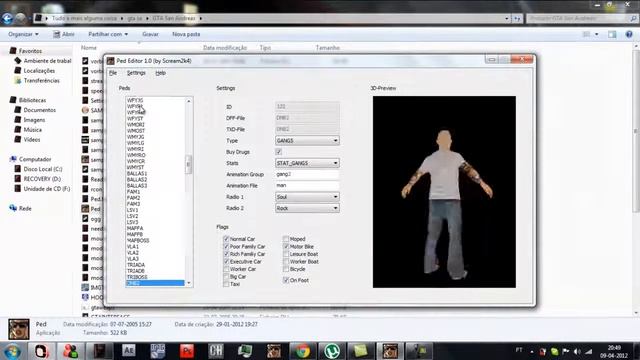
Task: Open uTorrent from the taskbar
Action: pyautogui.click(x=332, y=351)
